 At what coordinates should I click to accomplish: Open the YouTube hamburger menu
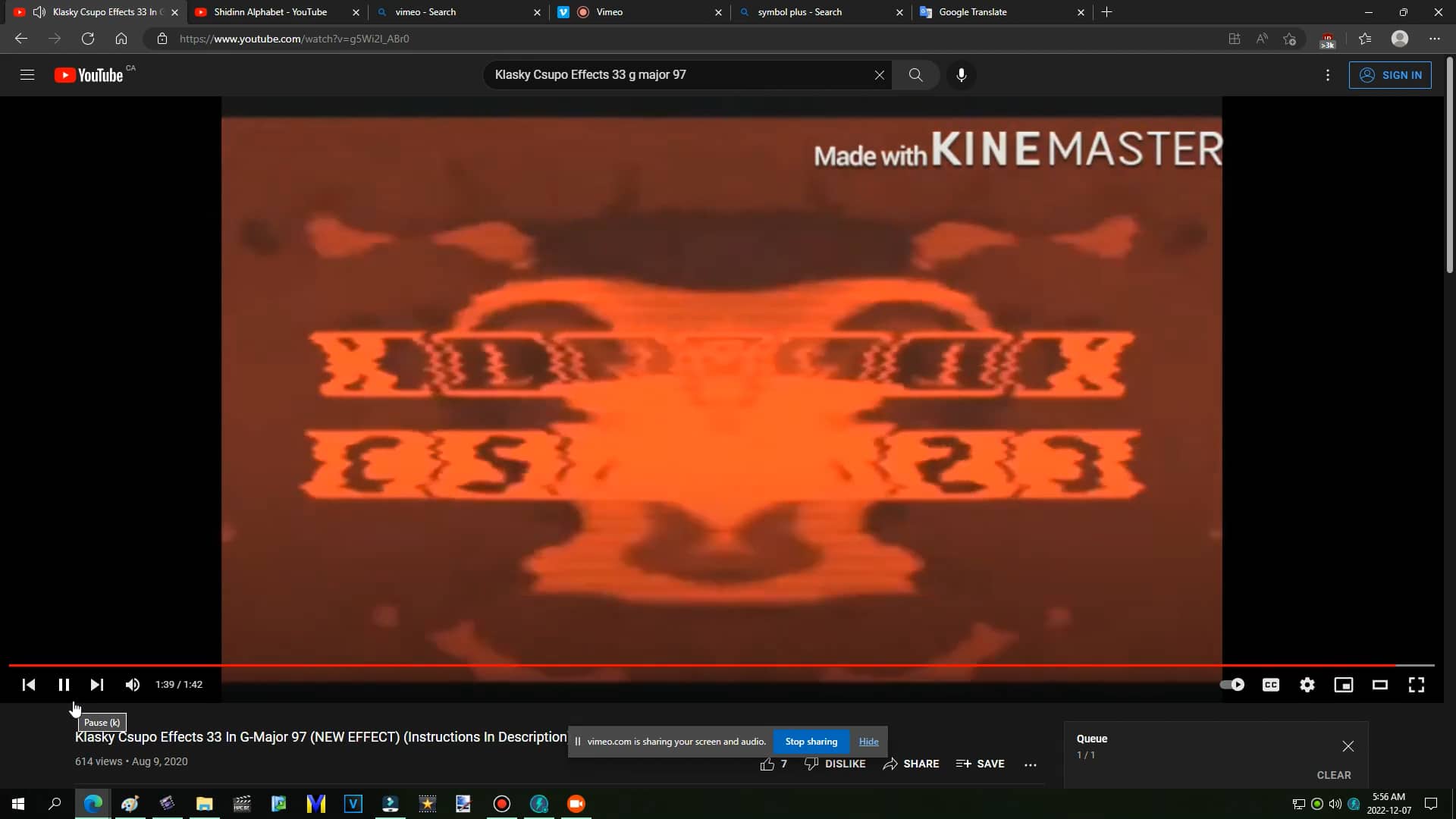click(x=27, y=75)
